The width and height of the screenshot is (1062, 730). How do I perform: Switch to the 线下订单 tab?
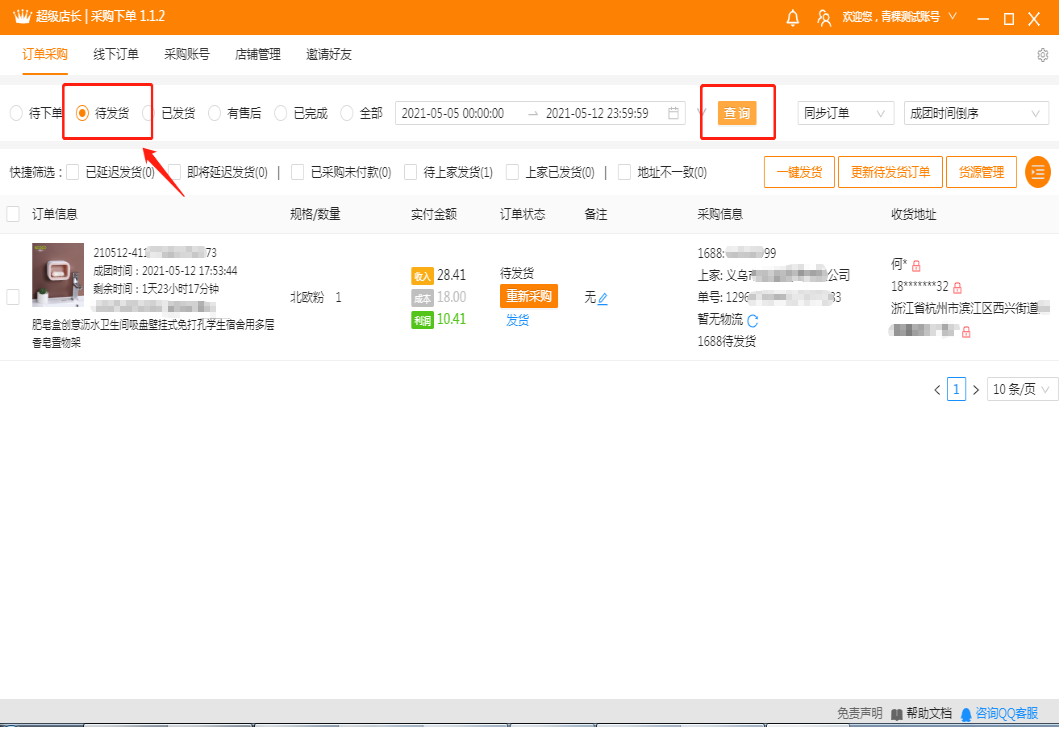[x=116, y=54]
